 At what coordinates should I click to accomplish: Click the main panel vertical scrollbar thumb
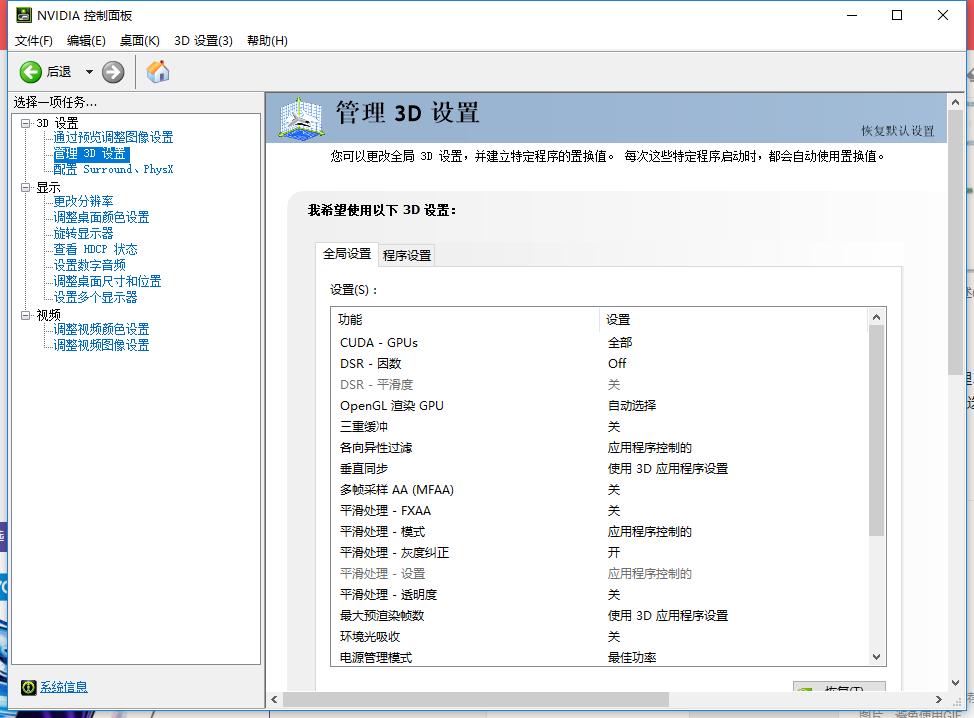[x=955, y=242]
